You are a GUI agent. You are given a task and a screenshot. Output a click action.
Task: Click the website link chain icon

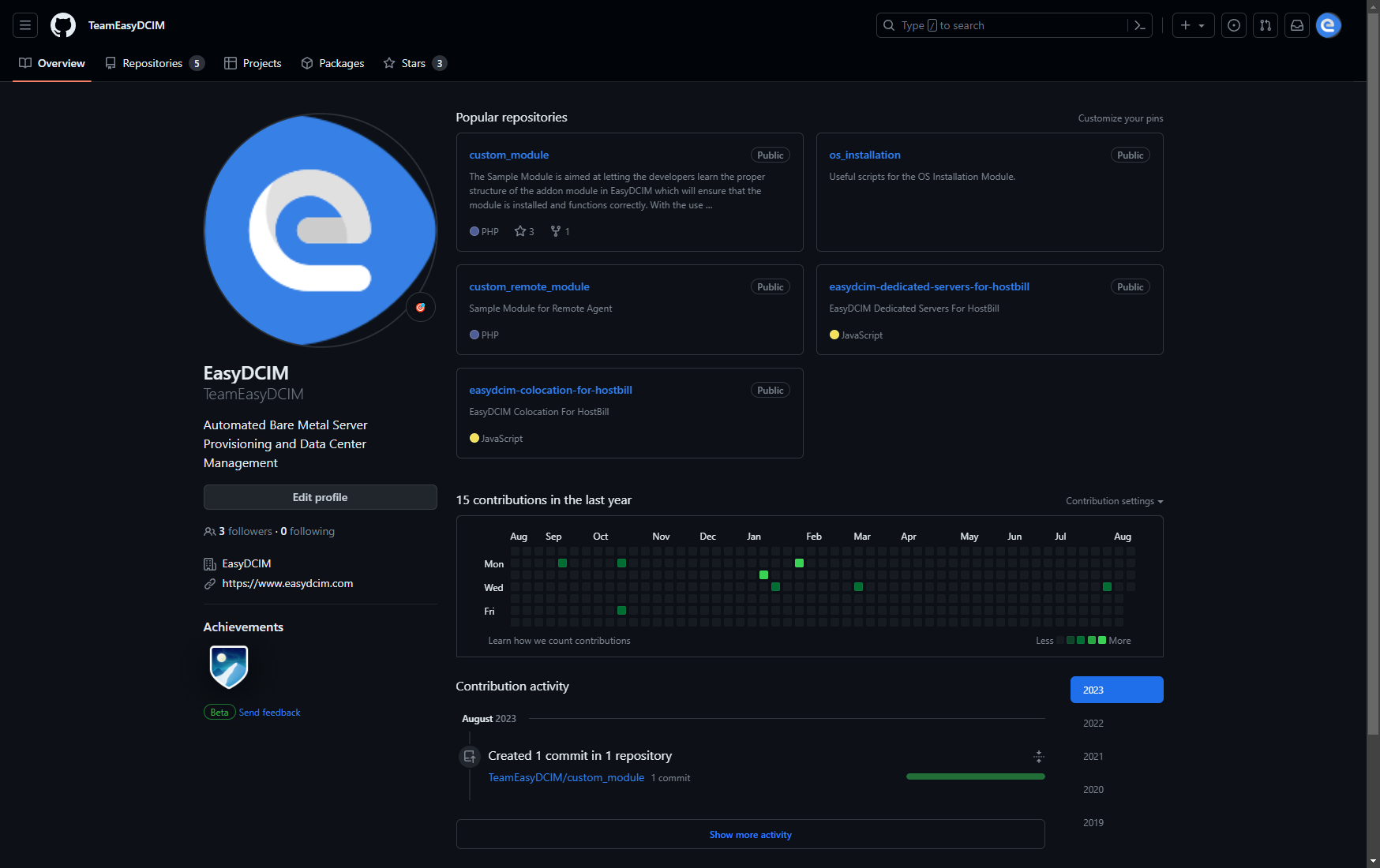(x=210, y=584)
